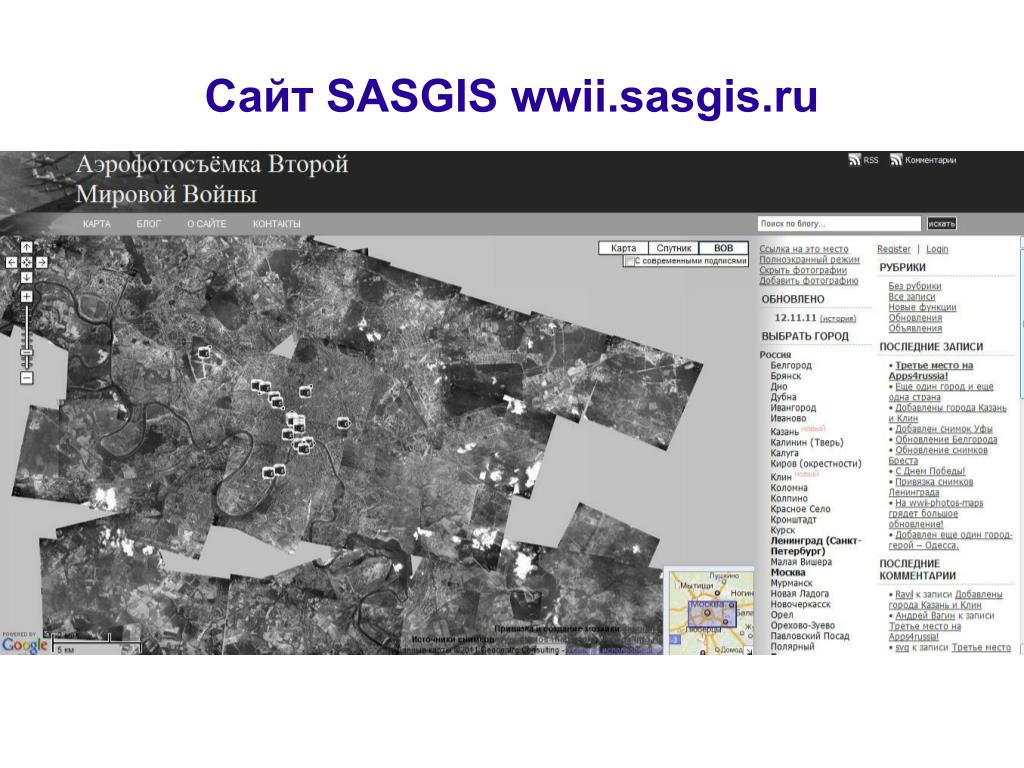Enable the 'С современными подписями' checkbox
The image size is (1024, 768).
point(629,261)
